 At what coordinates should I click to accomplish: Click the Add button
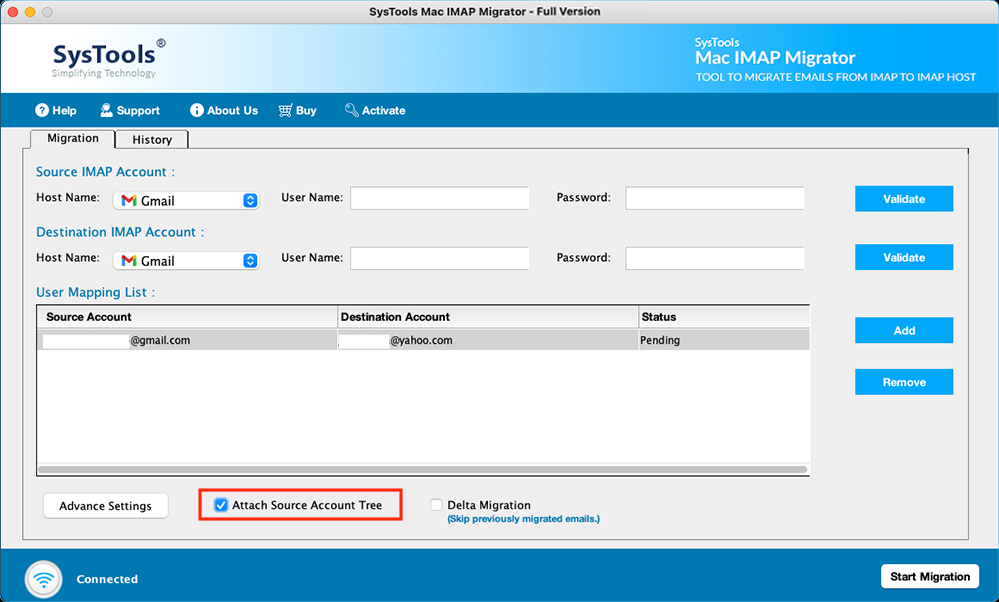coord(904,331)
